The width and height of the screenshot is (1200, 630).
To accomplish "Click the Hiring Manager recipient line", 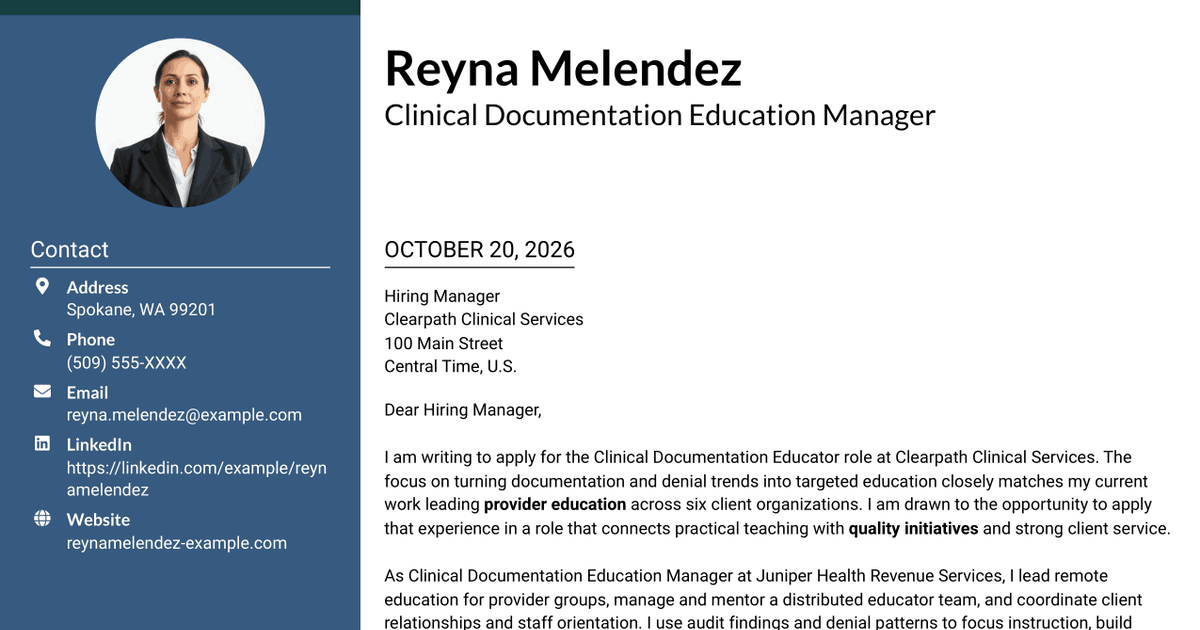I will pos(442,296).
